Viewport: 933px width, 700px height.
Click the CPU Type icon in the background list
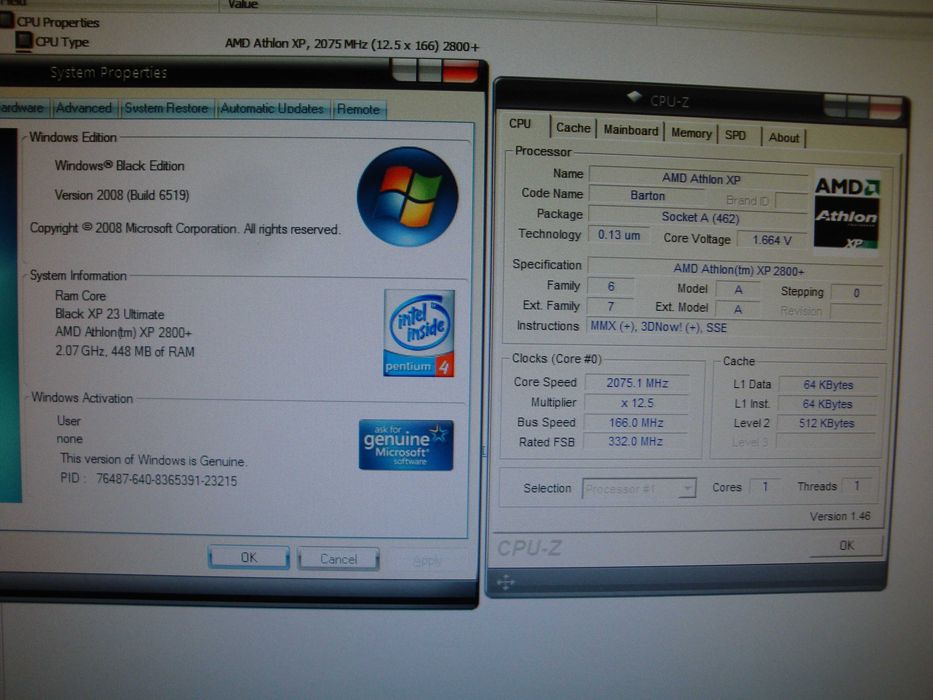pos(24,41)
